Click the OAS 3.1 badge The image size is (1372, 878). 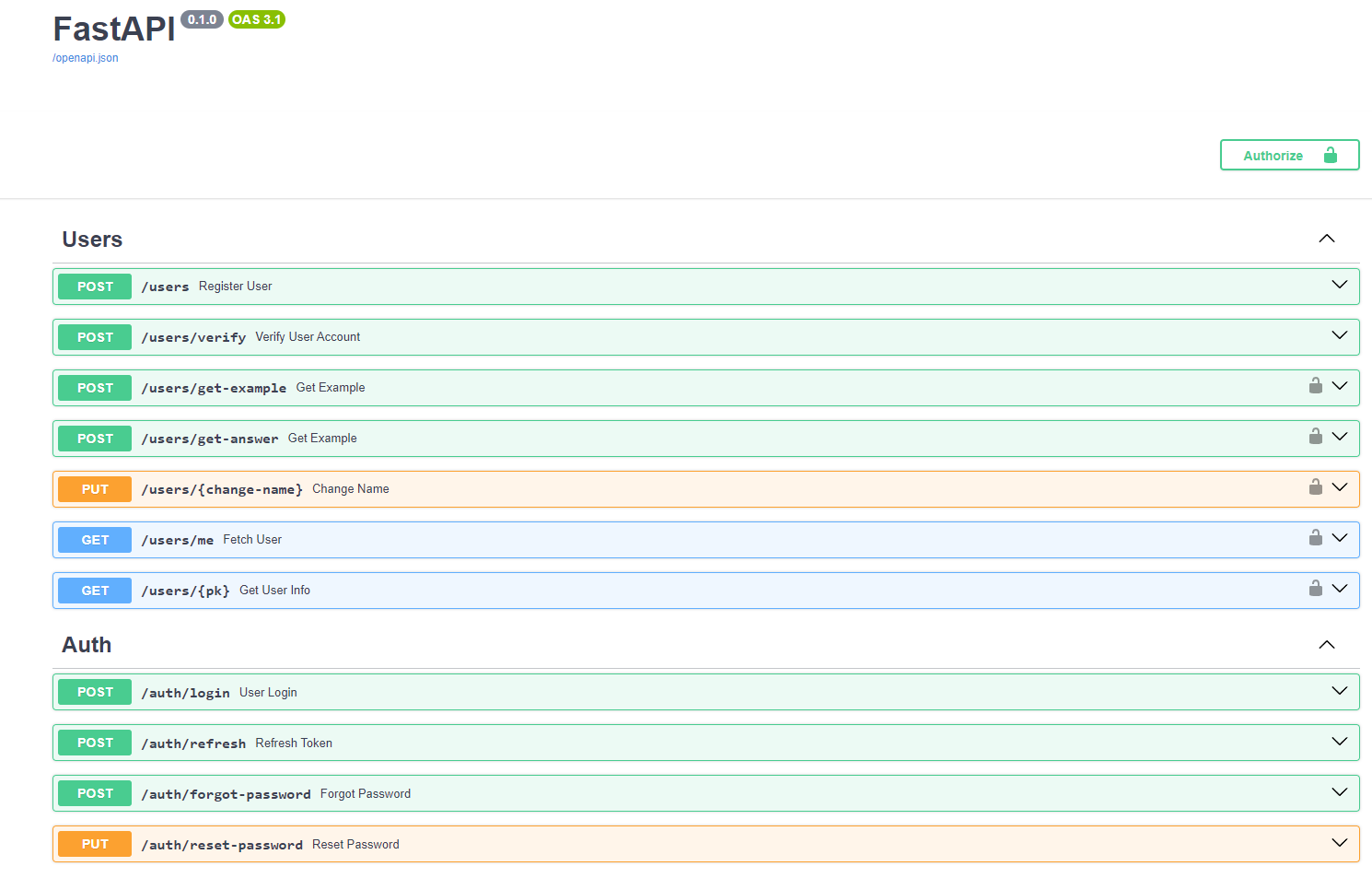[x=257, y=19]
